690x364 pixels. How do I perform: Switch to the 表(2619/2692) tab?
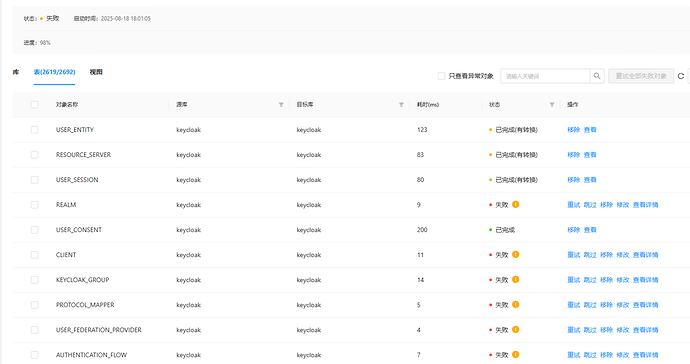click(x=55, y=72)
